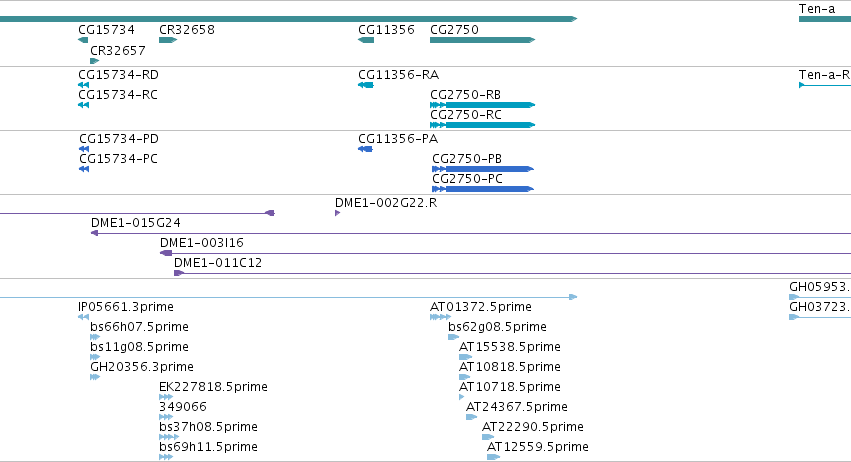Image resolution: width=851 pixels, height=462 pixels.
Task: Select the CG2750-RB transcript bar
Action: (x=482, y=105)
